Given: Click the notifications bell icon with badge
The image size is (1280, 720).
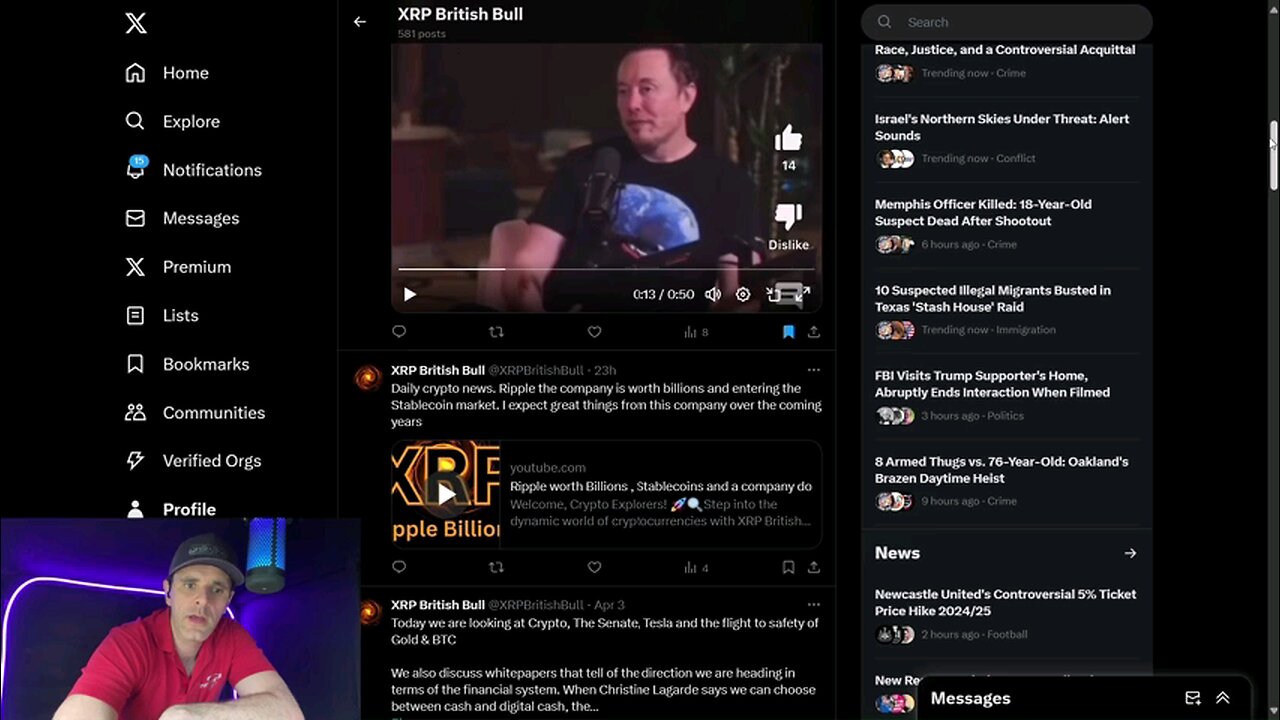Looking at the screenshot, I should (136, 168).
